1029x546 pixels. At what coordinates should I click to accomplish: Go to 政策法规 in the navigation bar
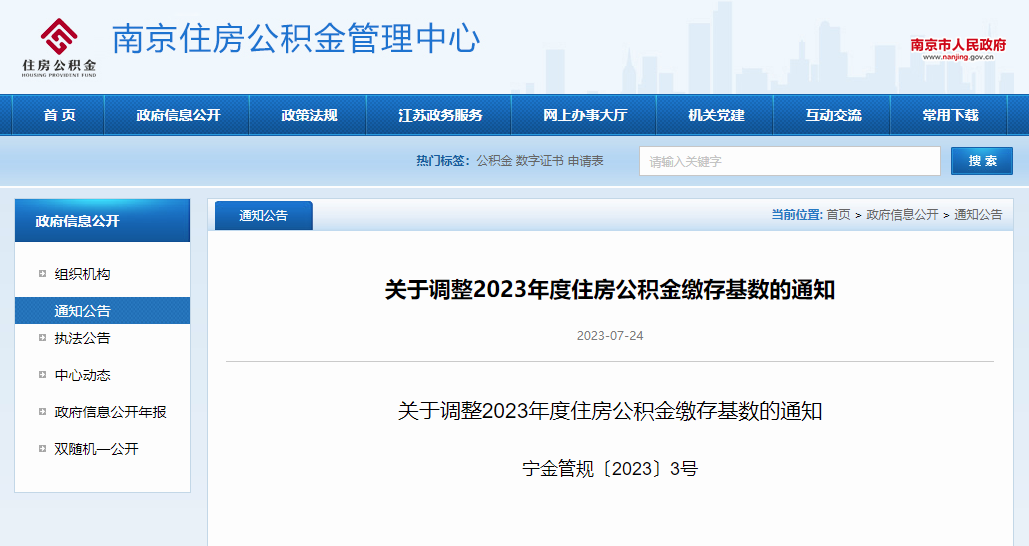(x=309, y=115)
